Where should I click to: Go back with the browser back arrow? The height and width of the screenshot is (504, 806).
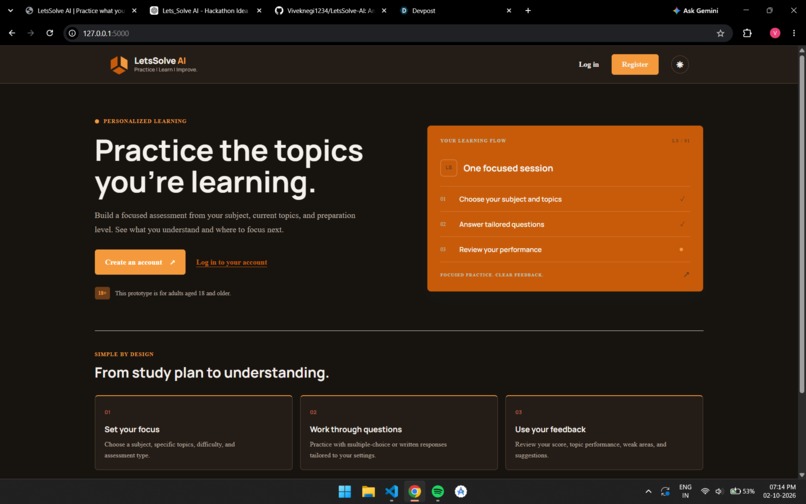point(12,33)
